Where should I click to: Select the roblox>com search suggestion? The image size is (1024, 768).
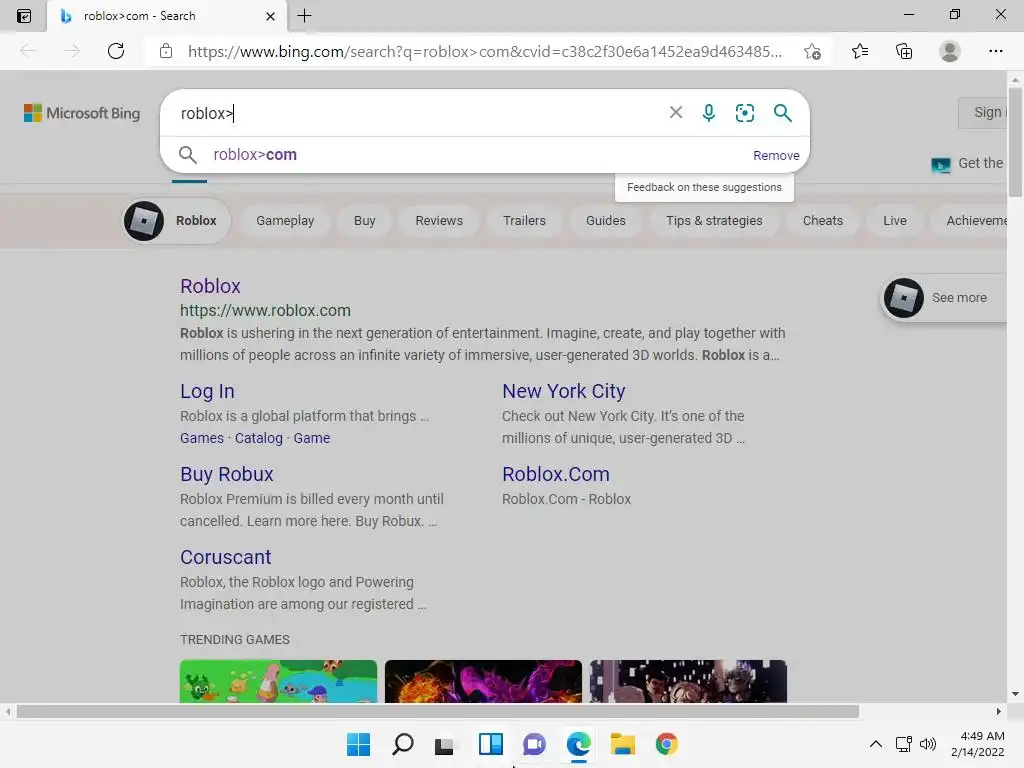click(255, 155)
